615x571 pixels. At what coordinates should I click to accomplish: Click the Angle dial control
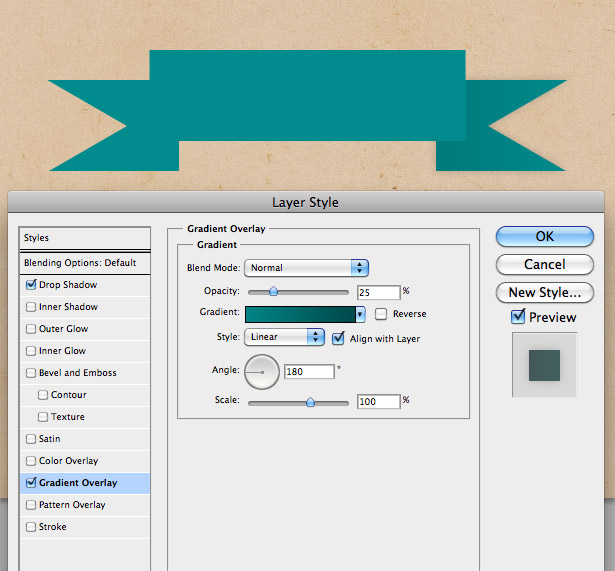(x=262, y=372)
